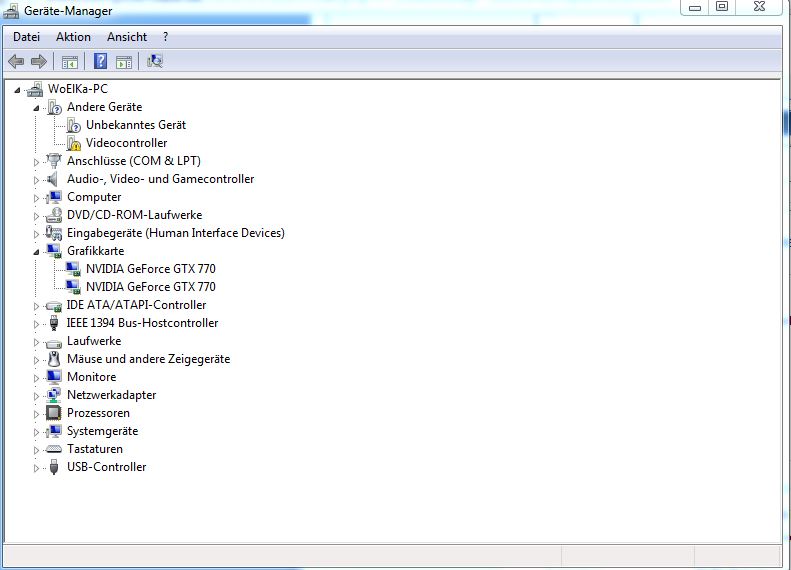Viewport: 791px width, 570px height.
Task: Click the Netzwerkadapter network icon
Action: pyautogui.click(x=53, y=395)
